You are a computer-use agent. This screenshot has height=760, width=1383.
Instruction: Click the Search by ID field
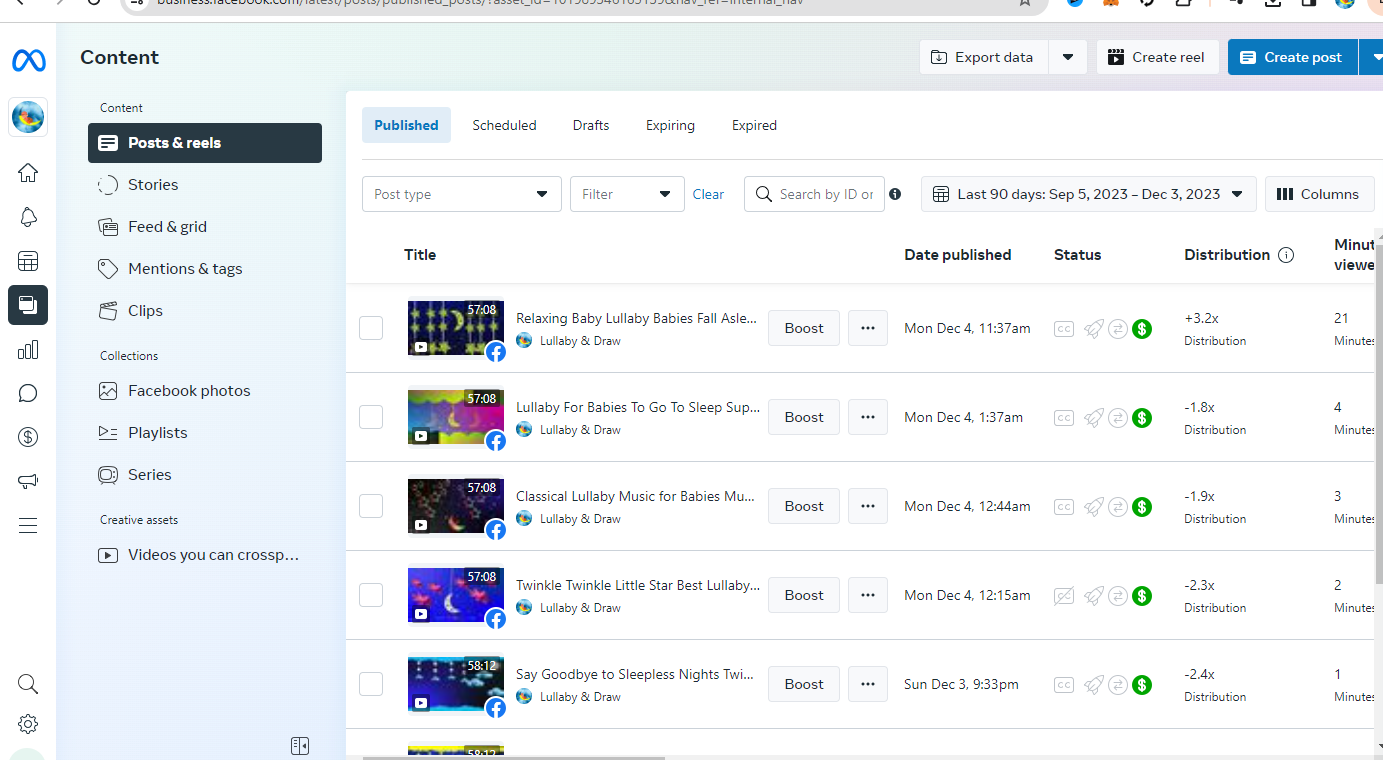(814, 194)
